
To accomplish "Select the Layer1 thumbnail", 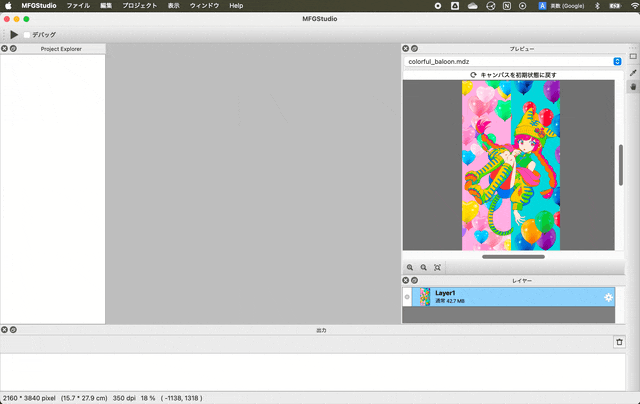I will pyautogui.click(x=424, y=297).
